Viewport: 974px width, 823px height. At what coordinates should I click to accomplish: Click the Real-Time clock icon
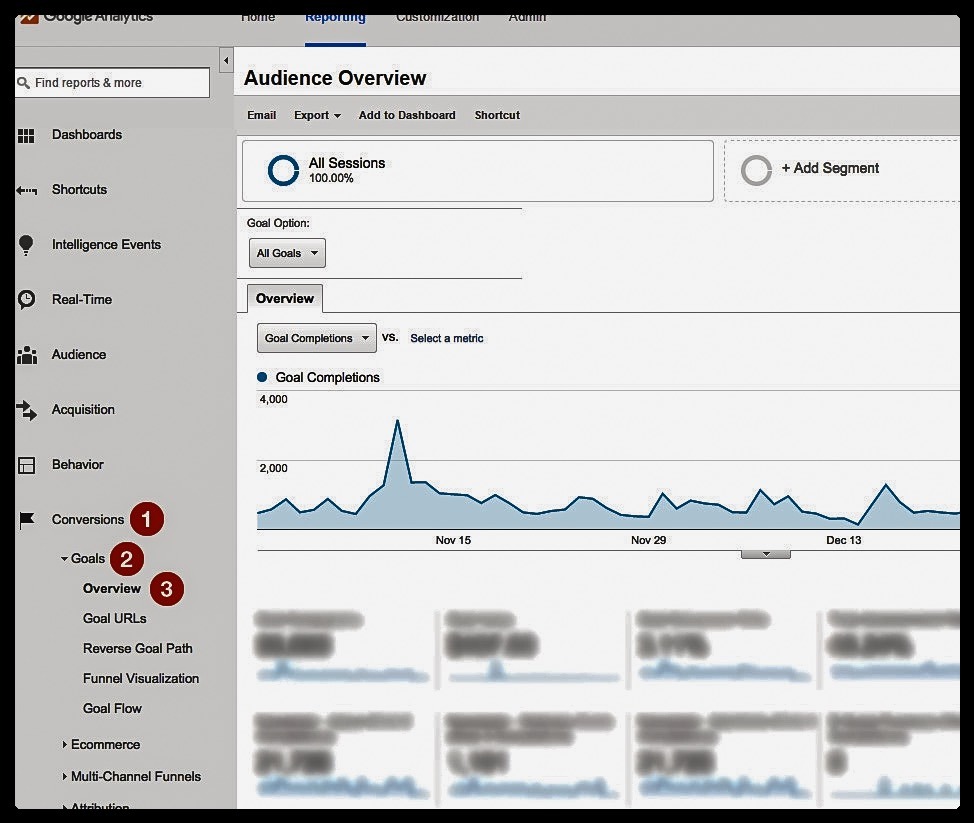pos(26,299)
